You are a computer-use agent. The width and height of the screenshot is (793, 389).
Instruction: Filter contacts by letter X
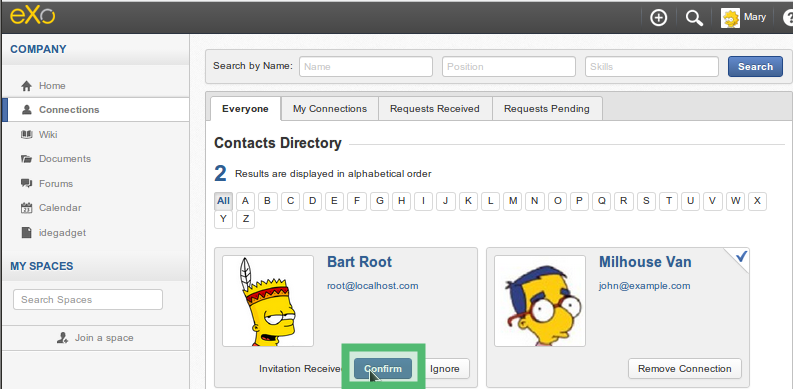(x=757, y=201)
